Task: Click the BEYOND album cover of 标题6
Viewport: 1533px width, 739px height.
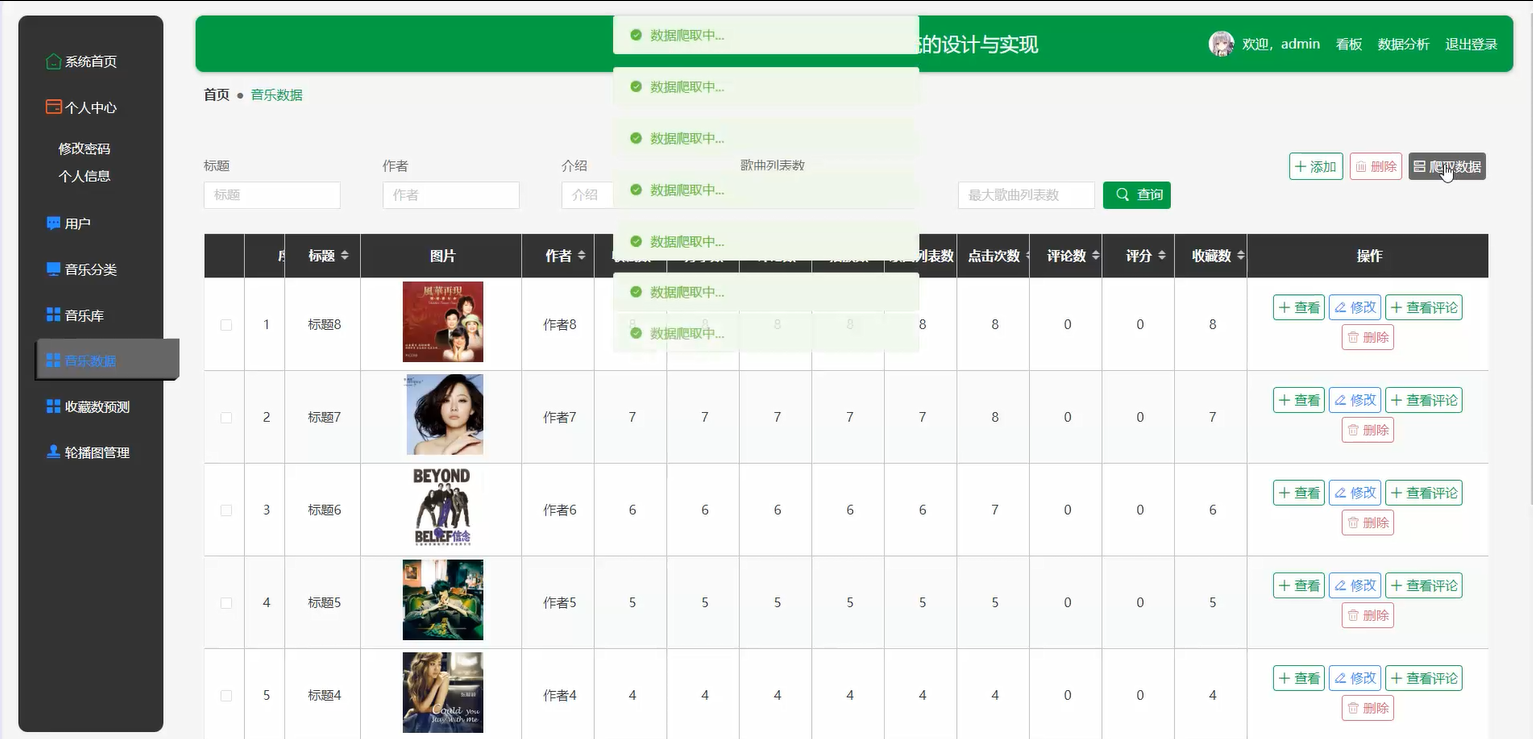Action: [443, 507]
